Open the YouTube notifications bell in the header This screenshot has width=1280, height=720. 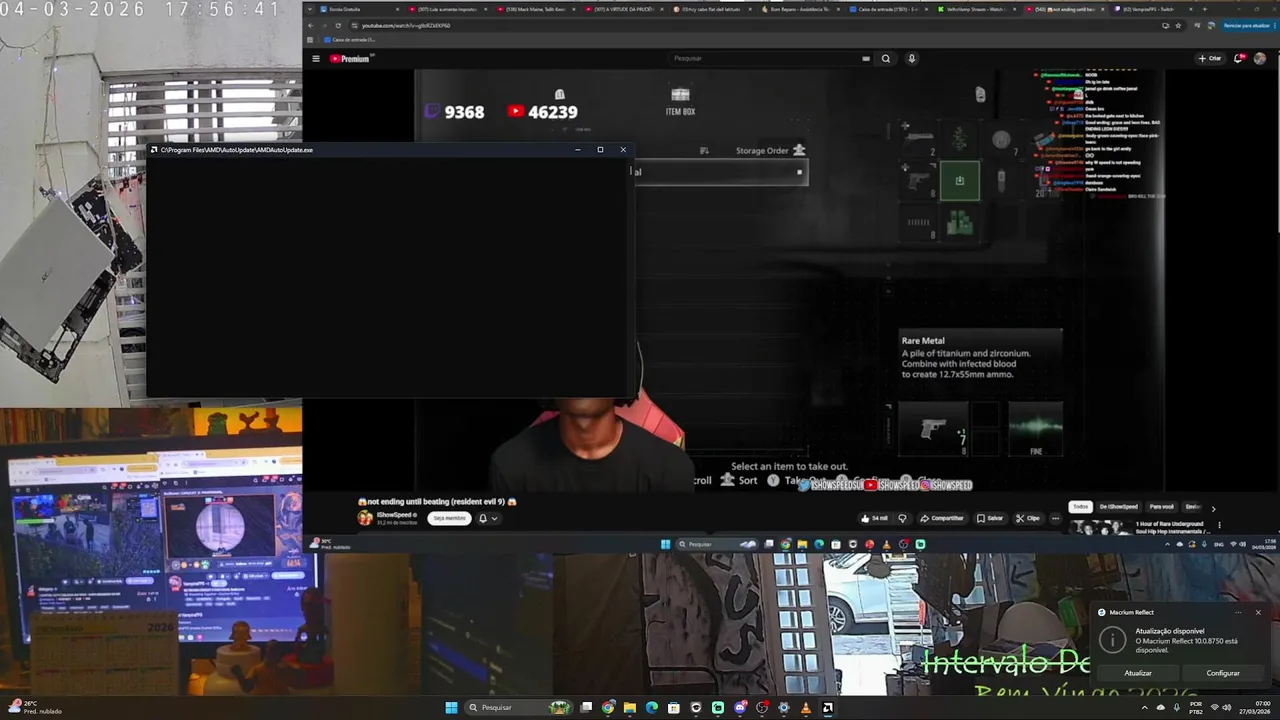1240,58
